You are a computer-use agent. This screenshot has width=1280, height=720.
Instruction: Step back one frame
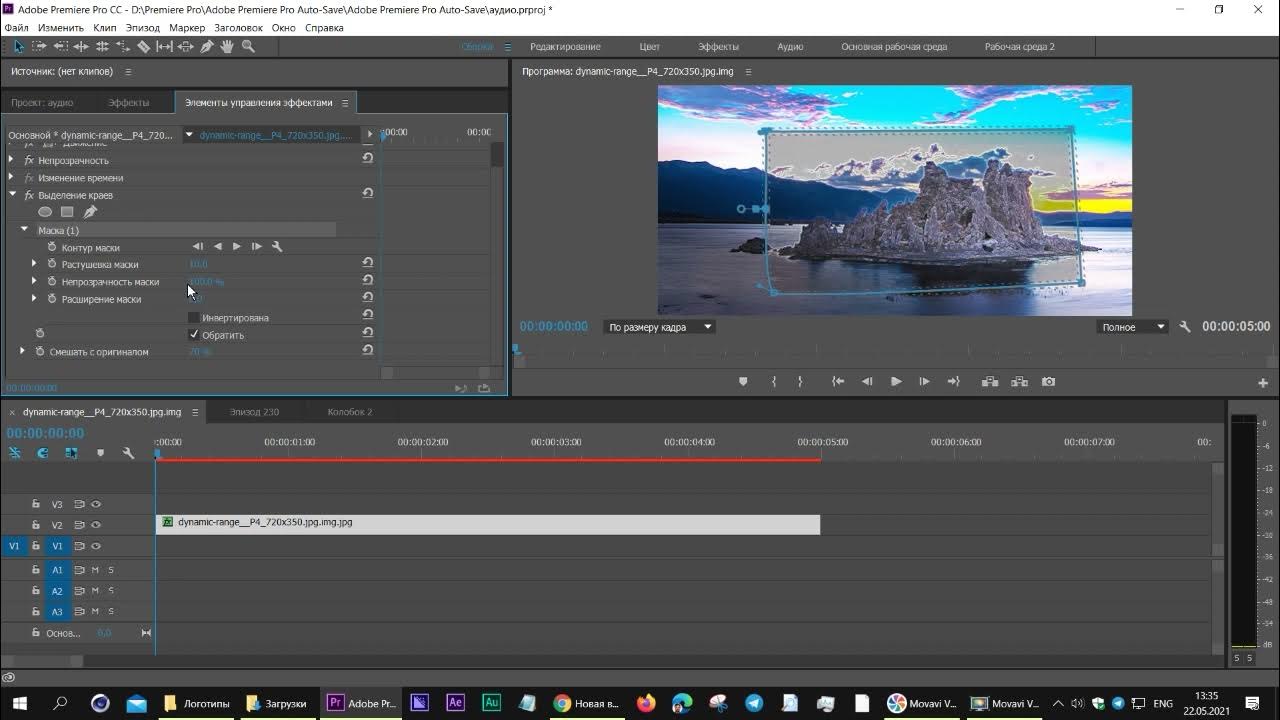(867, 382)
